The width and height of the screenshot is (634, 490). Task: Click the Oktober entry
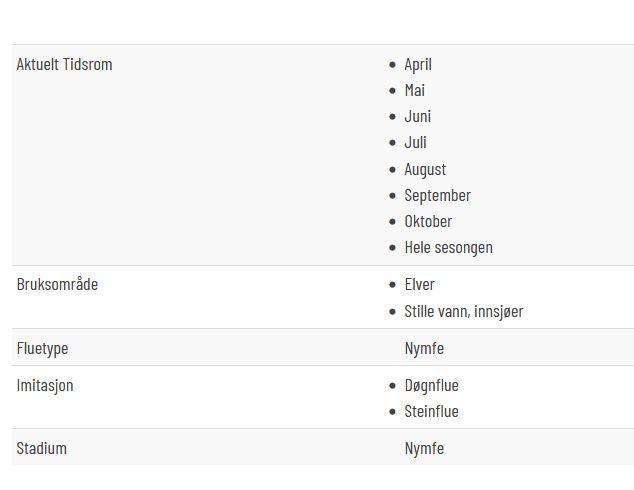tap(428, 222)
